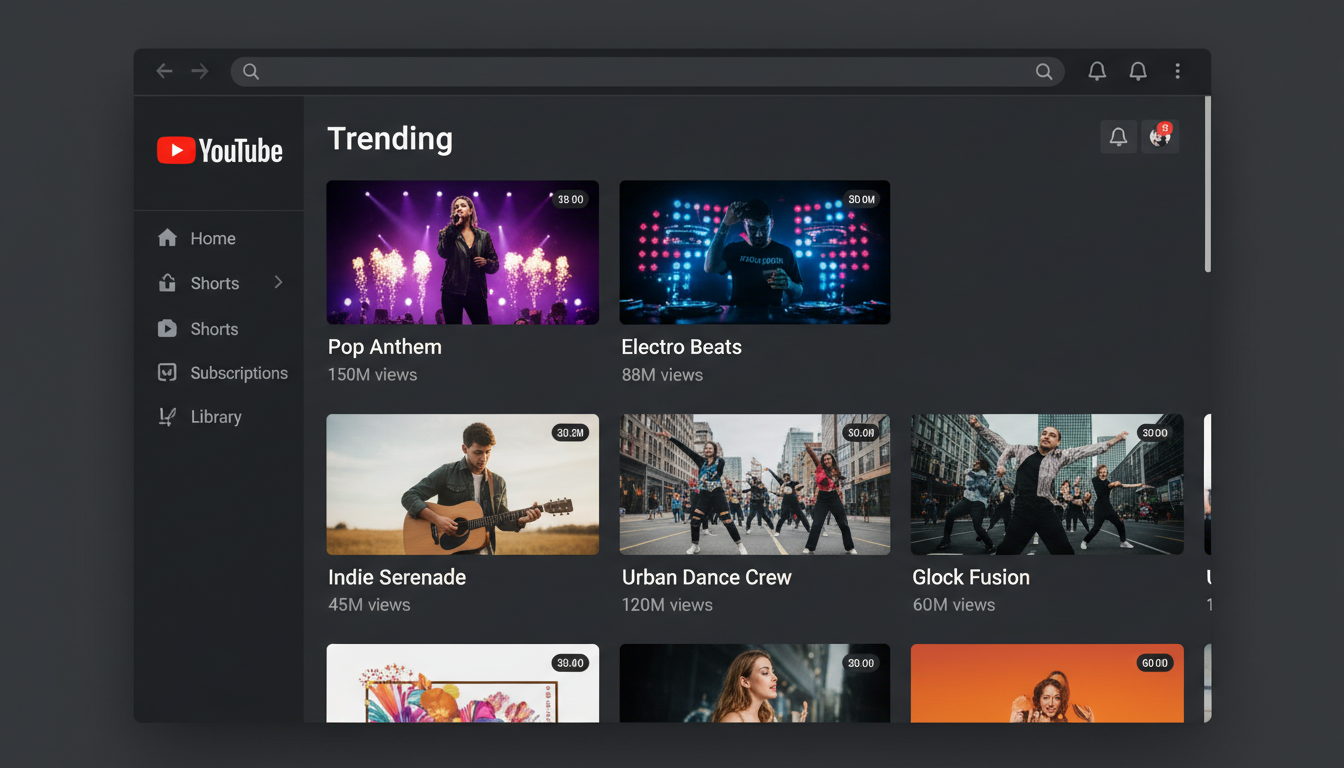
Task: Open the Home section from the sidebar
Action: point(212,238)
